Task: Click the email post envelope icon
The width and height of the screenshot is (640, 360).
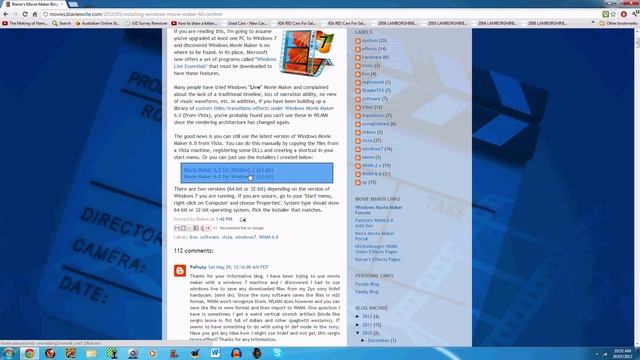Action: point(243,220)
